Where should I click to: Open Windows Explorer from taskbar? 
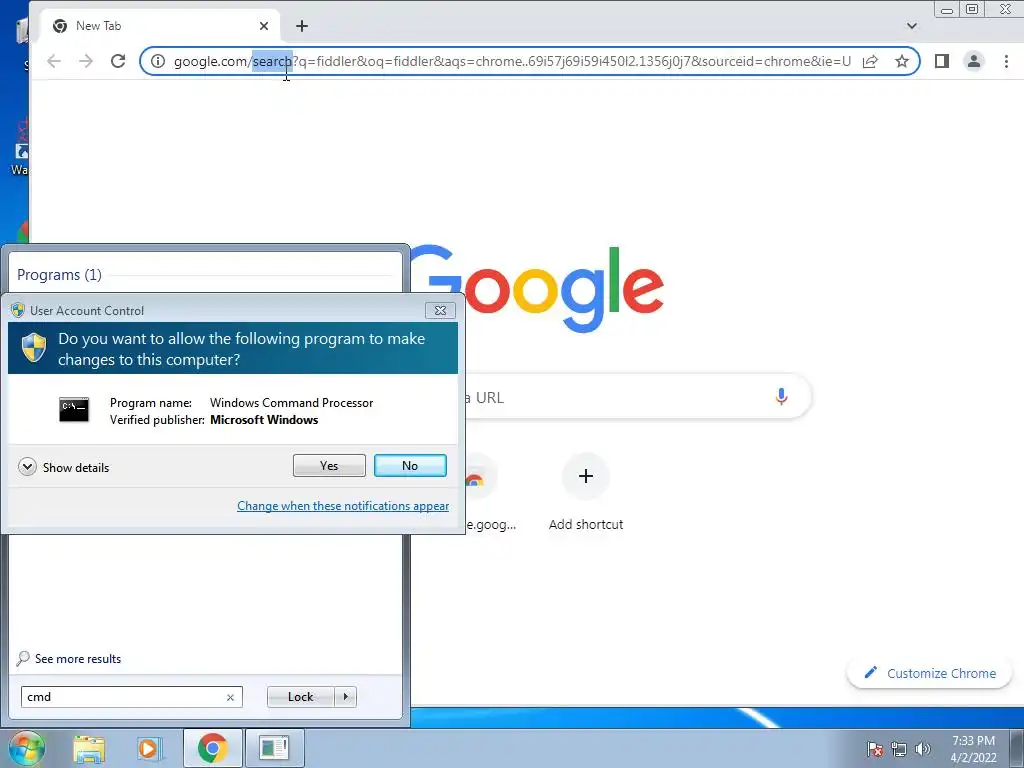click(x=89, y=748)
